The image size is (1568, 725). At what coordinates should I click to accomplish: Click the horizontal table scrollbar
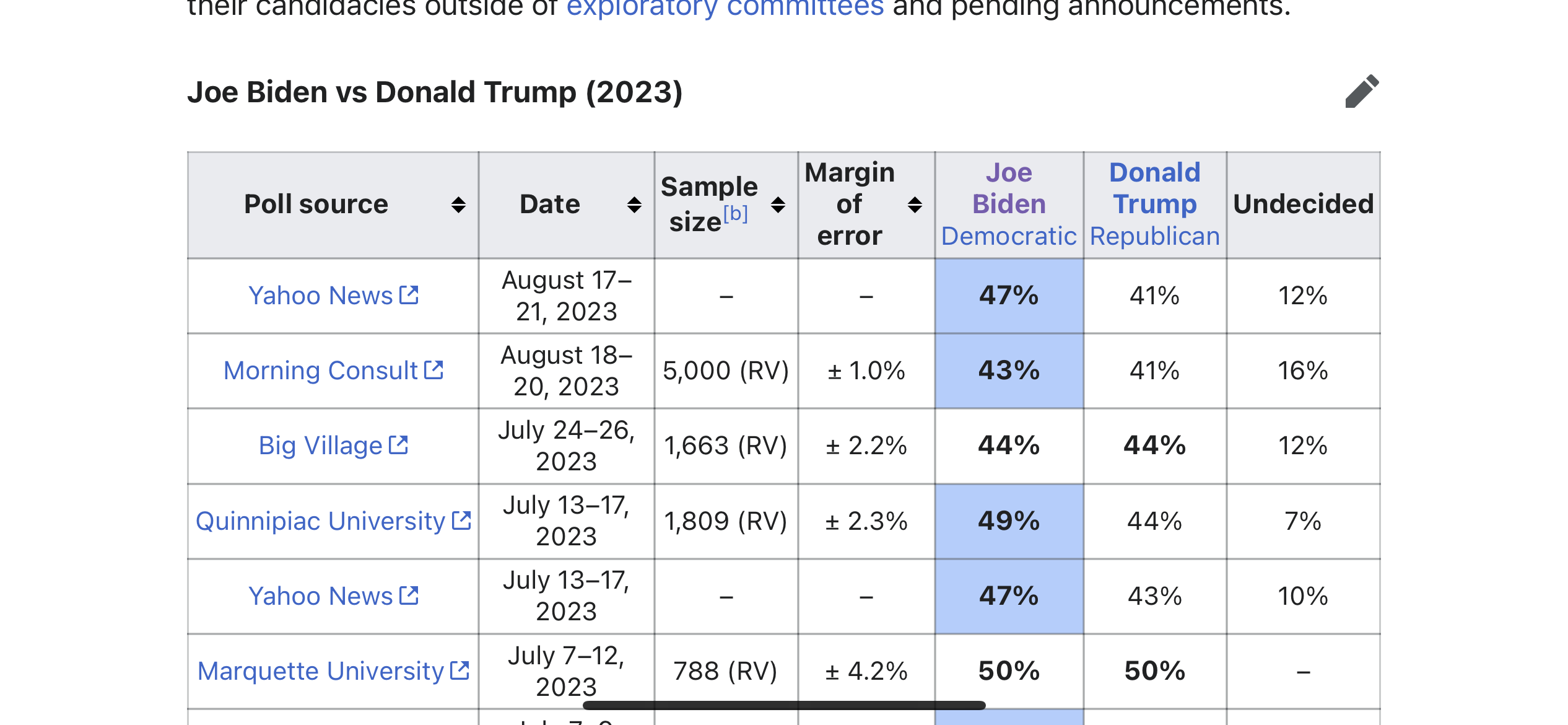[783, 705]
